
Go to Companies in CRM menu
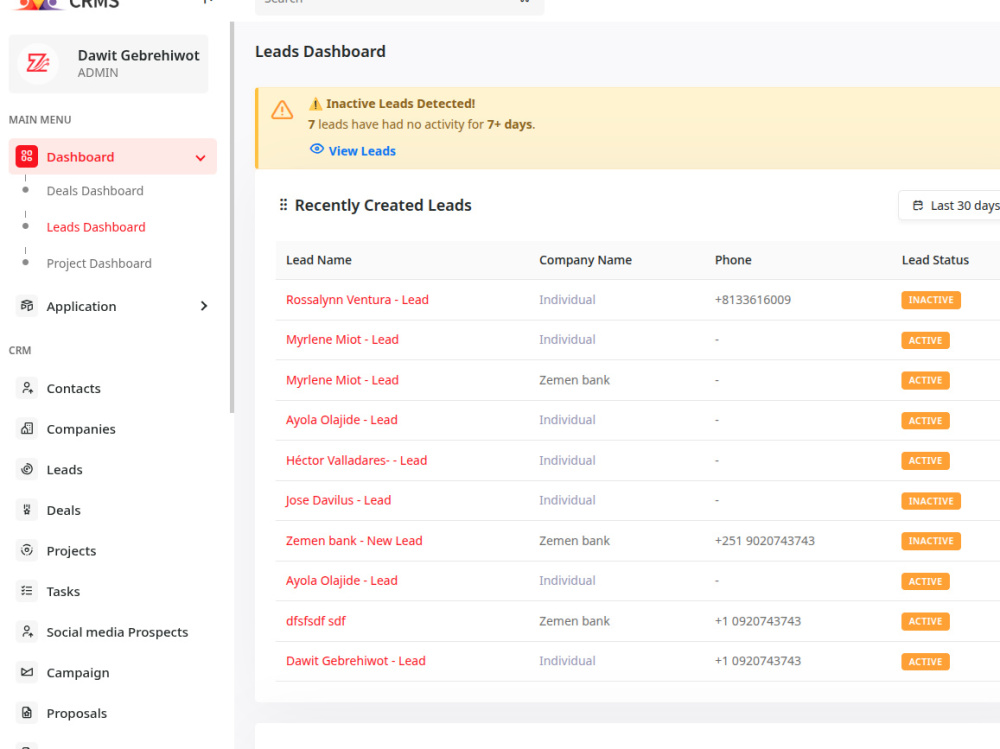point(81,429)
